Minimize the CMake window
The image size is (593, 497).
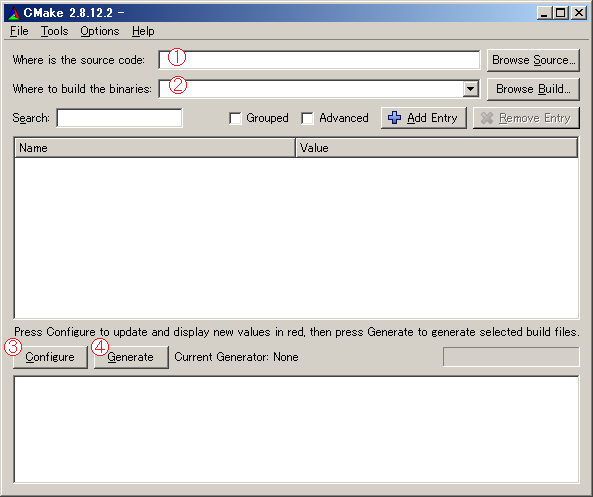[544, 13]
